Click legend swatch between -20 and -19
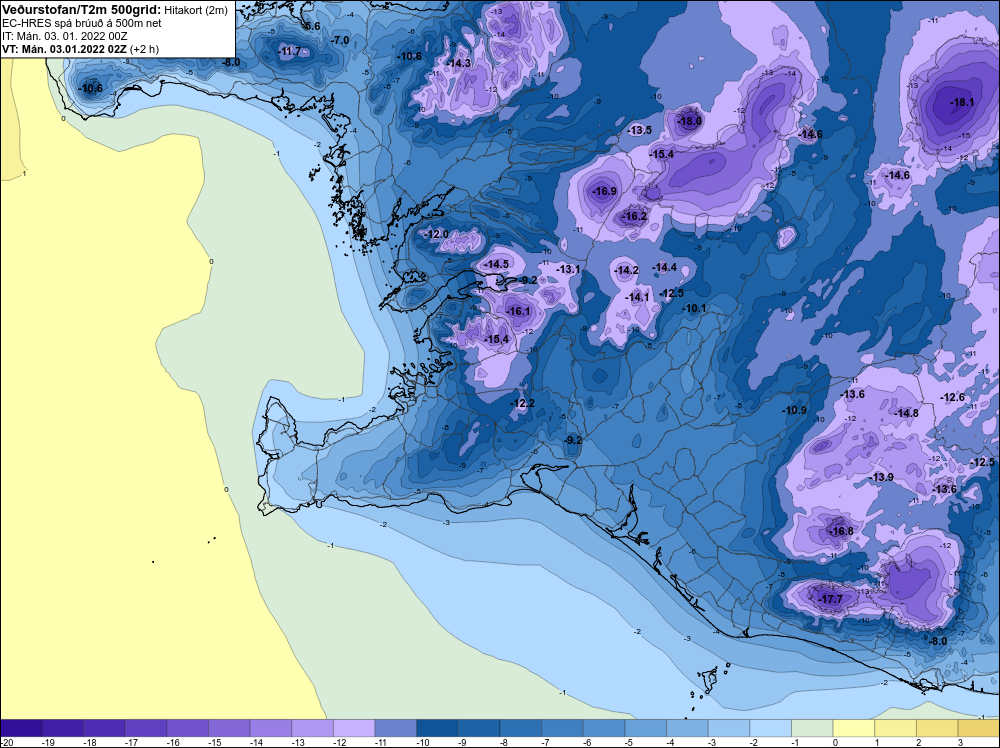The height and width of the screenshot is (748, 1000). point(21,728)
